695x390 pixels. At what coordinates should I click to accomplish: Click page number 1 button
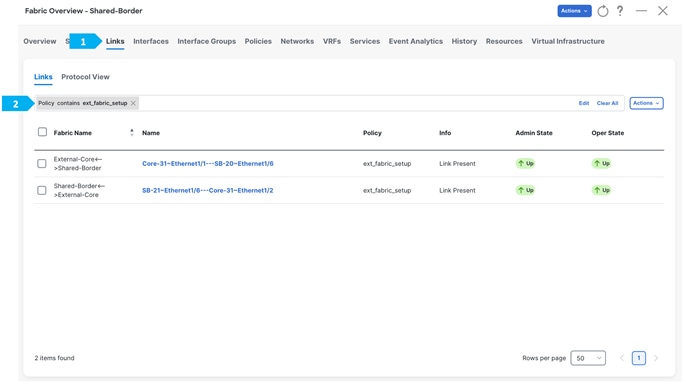point(639,358)
